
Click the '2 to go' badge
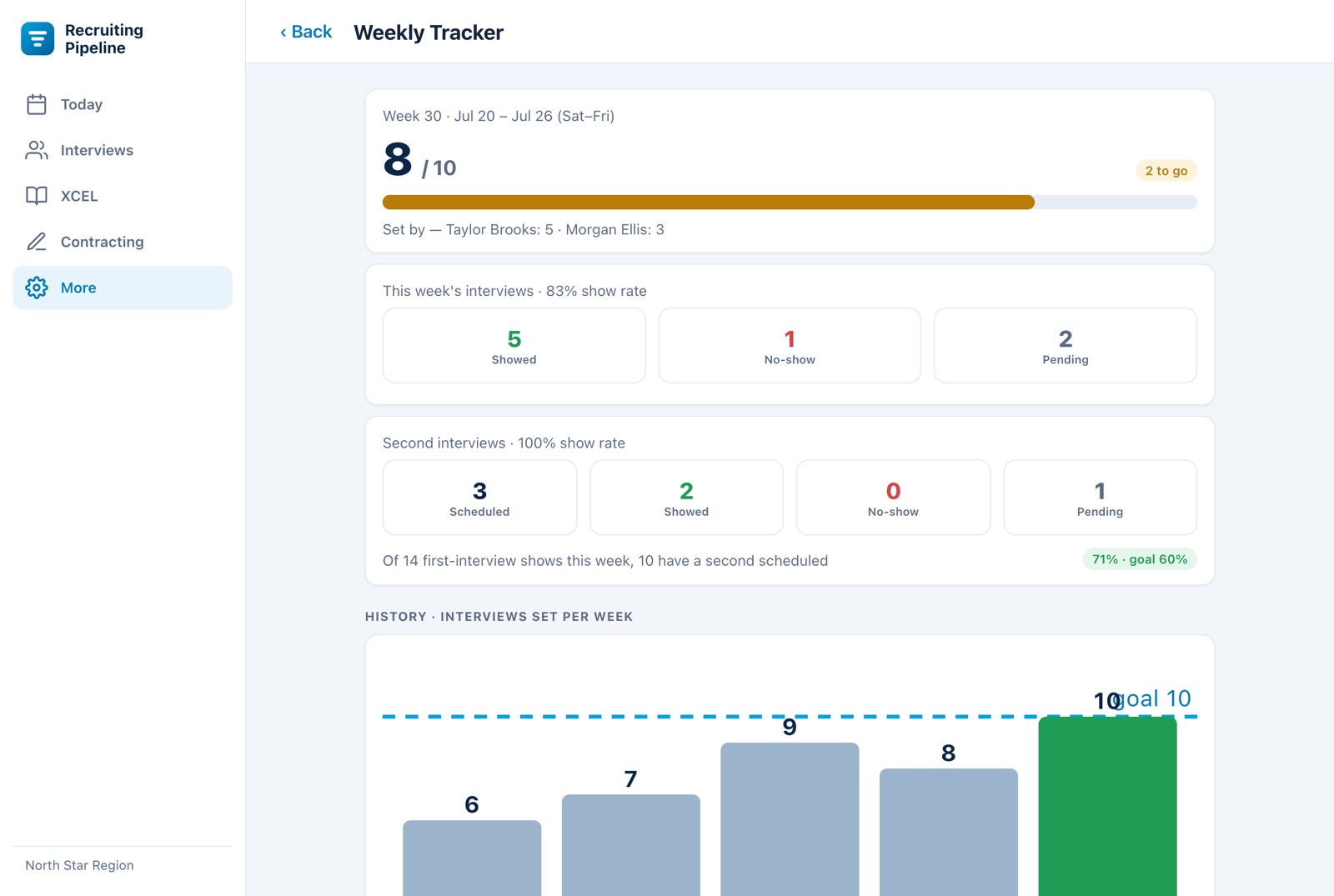(1166, 171)
